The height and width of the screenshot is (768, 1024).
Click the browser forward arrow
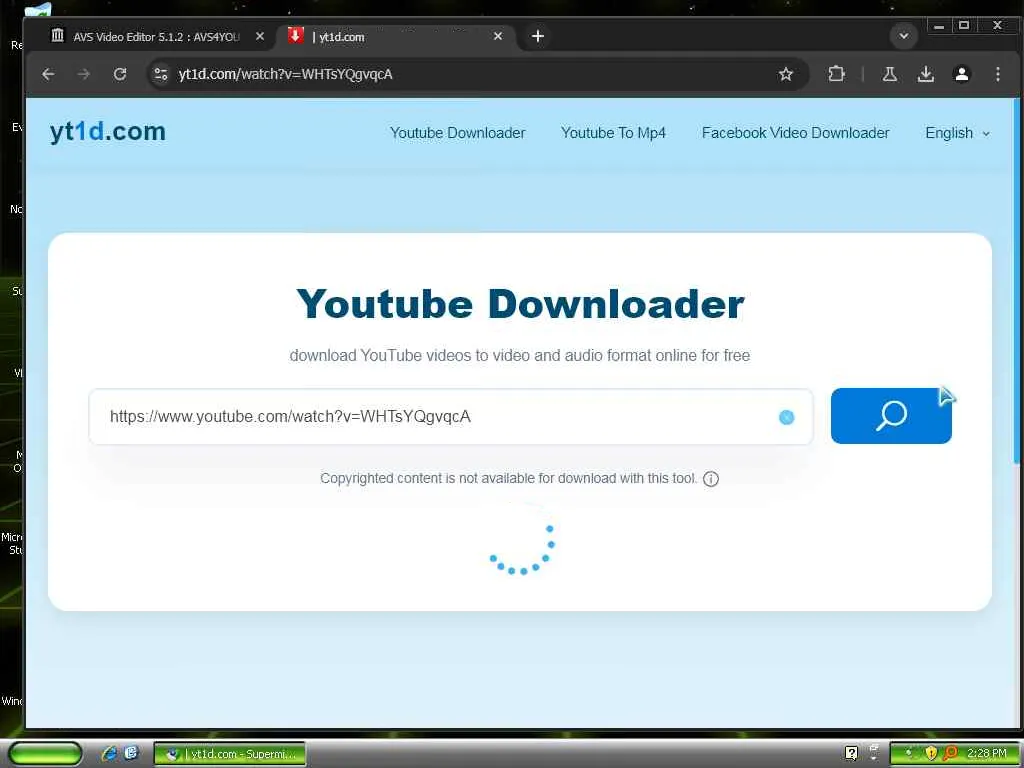tap(84, 74)
